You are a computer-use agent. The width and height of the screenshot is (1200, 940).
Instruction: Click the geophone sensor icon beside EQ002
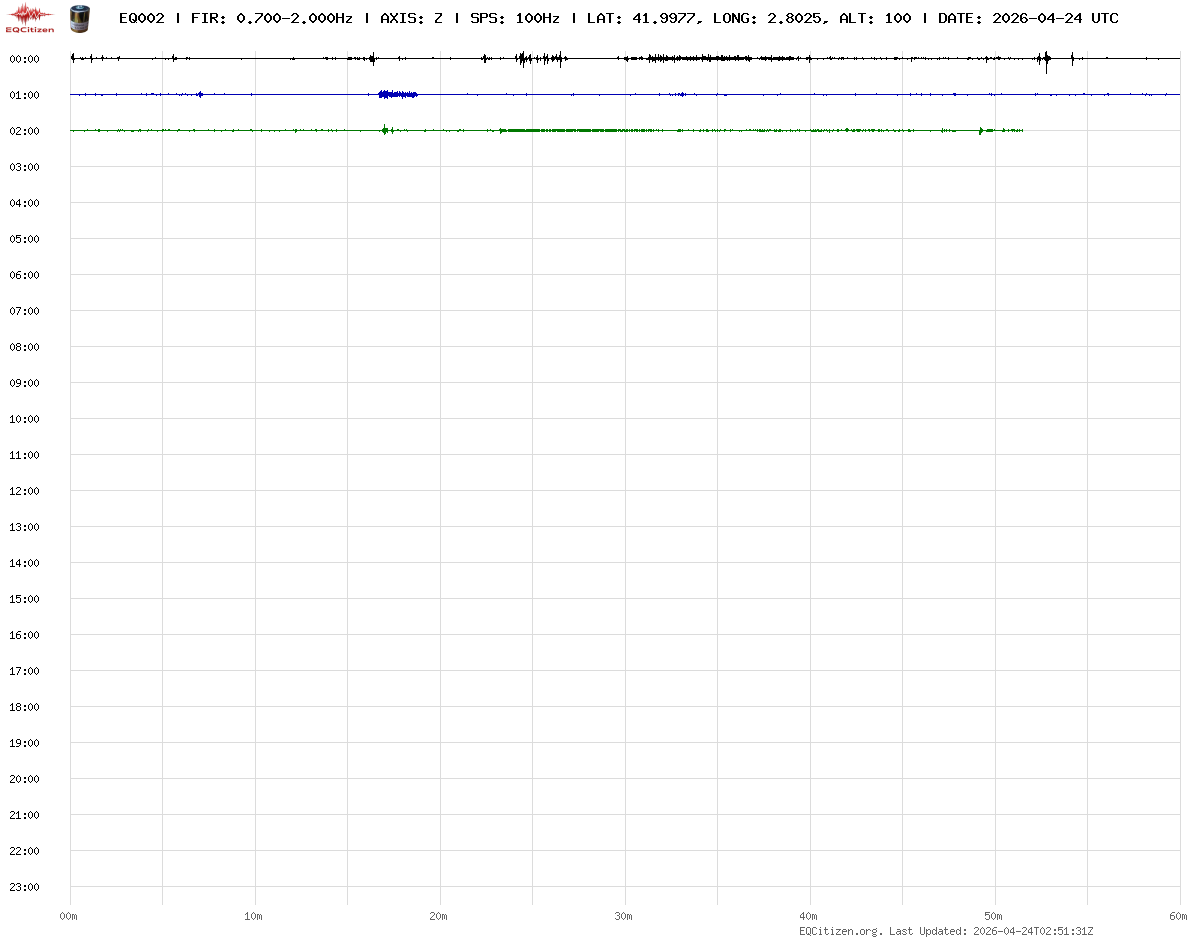coord(78,18)
